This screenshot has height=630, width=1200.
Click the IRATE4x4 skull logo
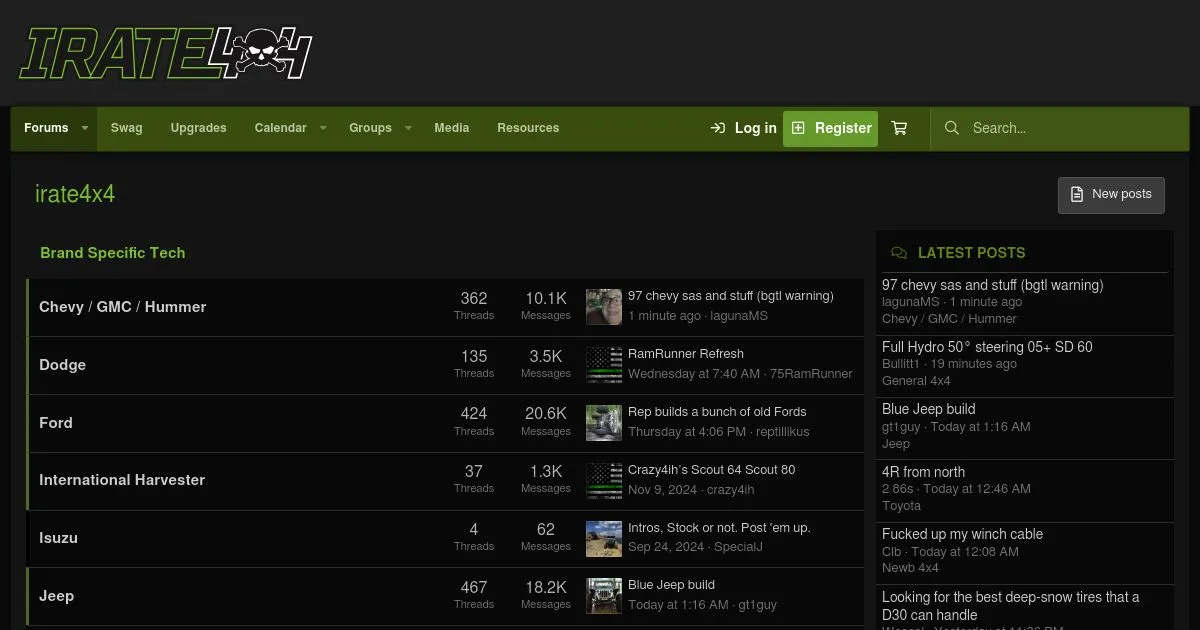(166, 52)
